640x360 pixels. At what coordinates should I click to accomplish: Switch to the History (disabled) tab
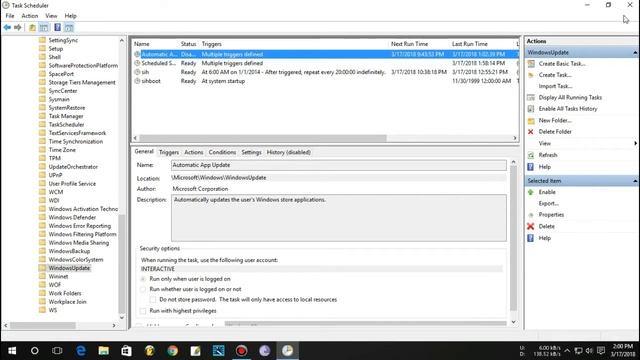(x=289, y=152)
